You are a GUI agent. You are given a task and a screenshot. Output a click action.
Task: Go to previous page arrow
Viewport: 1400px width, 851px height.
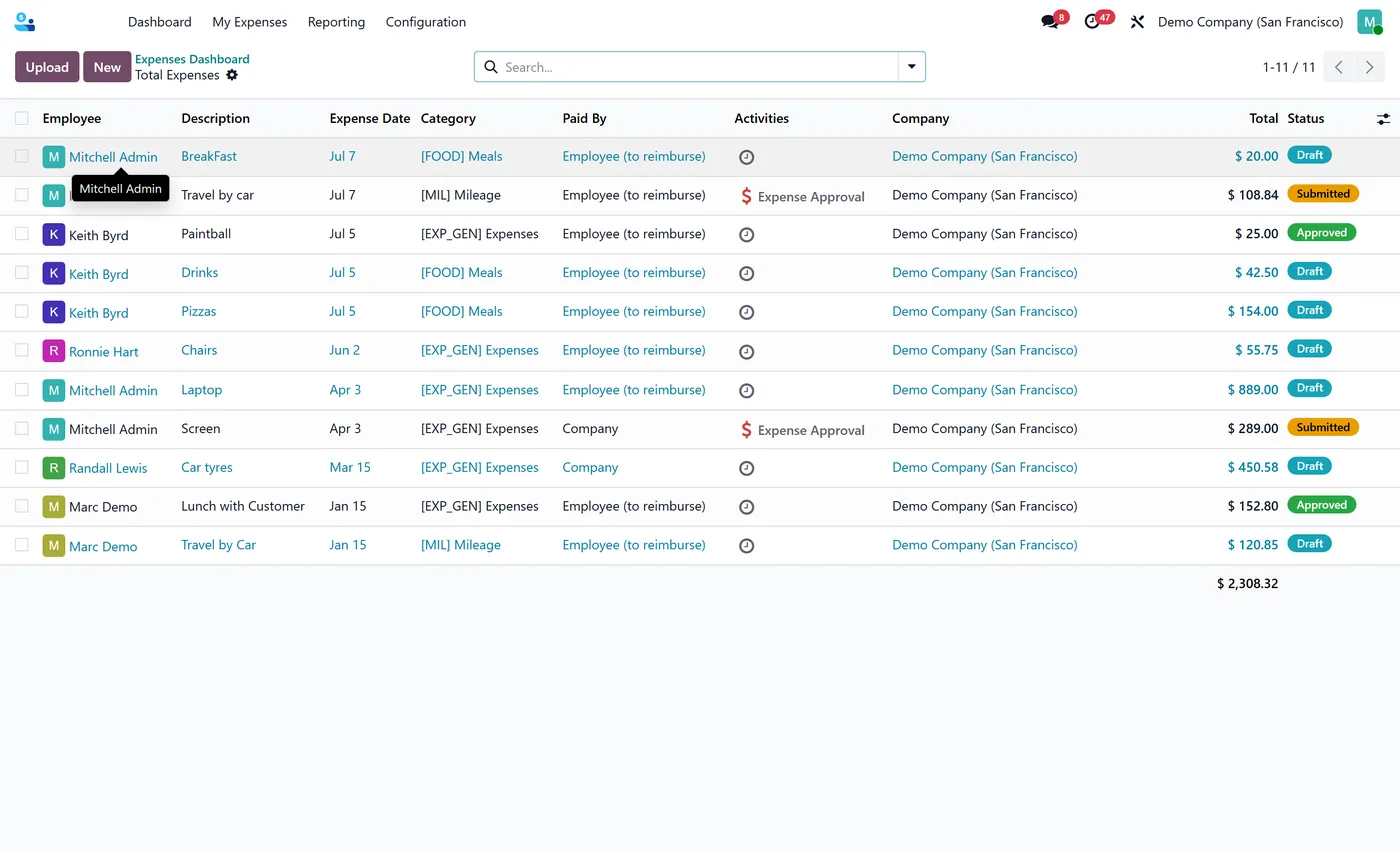[x=1339, y=67]
